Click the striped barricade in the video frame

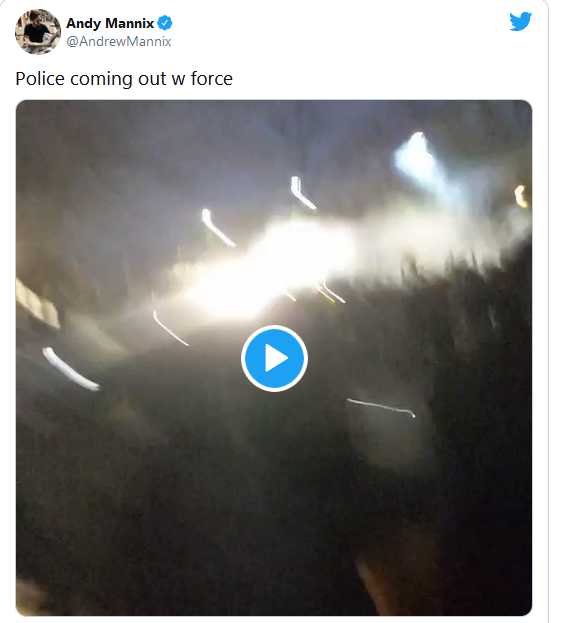[x=37, y=304]
